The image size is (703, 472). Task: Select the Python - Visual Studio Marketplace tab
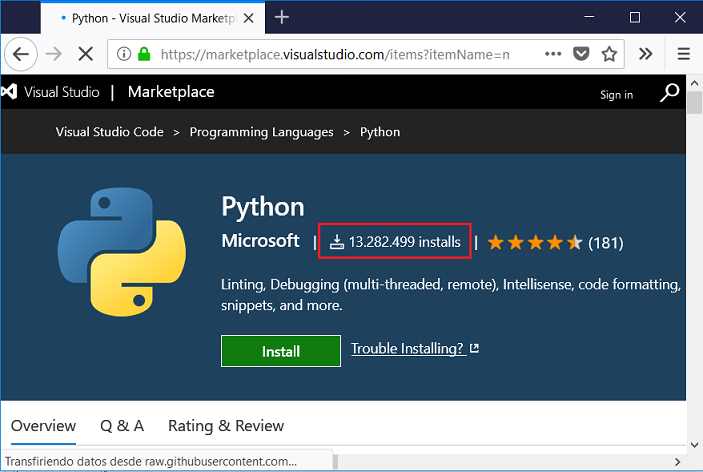coord(153,18)
